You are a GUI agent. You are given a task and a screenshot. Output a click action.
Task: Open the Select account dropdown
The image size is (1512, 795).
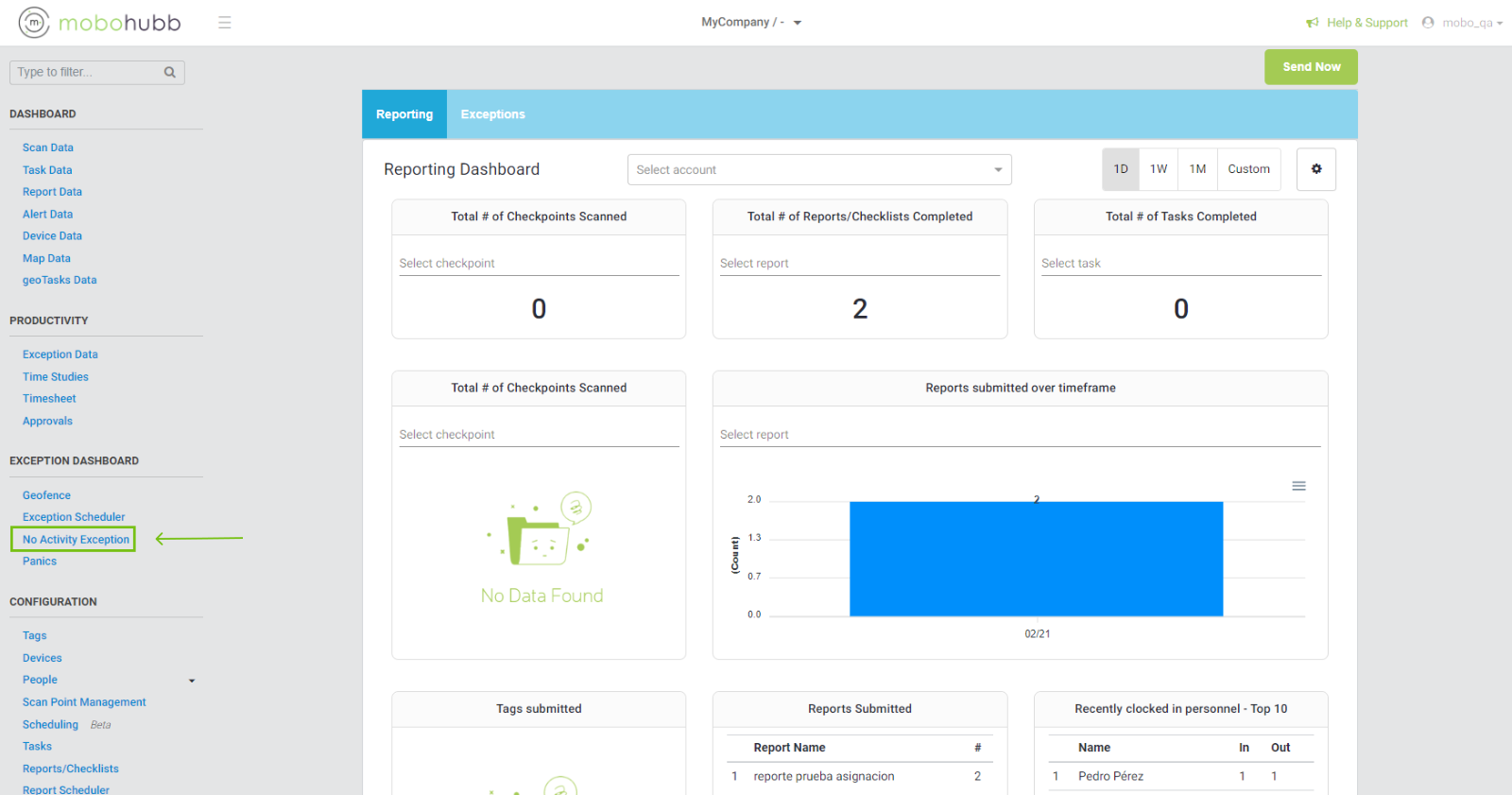(x=819, y=170)
